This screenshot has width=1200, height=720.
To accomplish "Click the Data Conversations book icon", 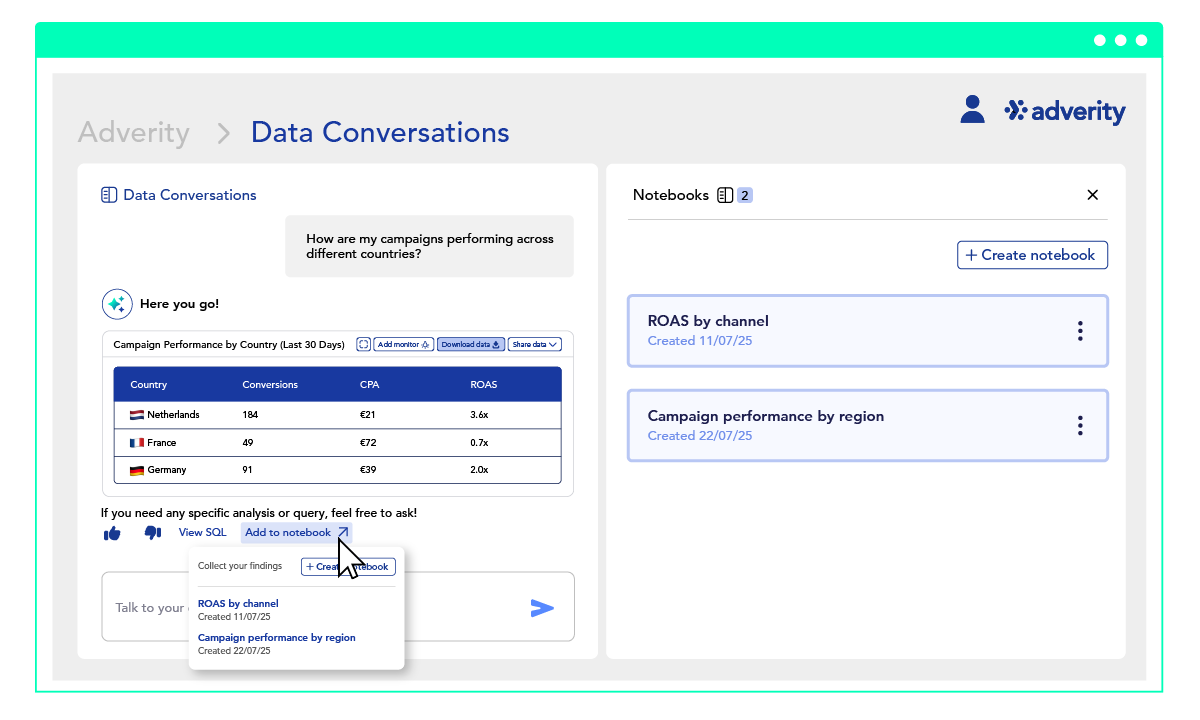I will pos(109,195).
